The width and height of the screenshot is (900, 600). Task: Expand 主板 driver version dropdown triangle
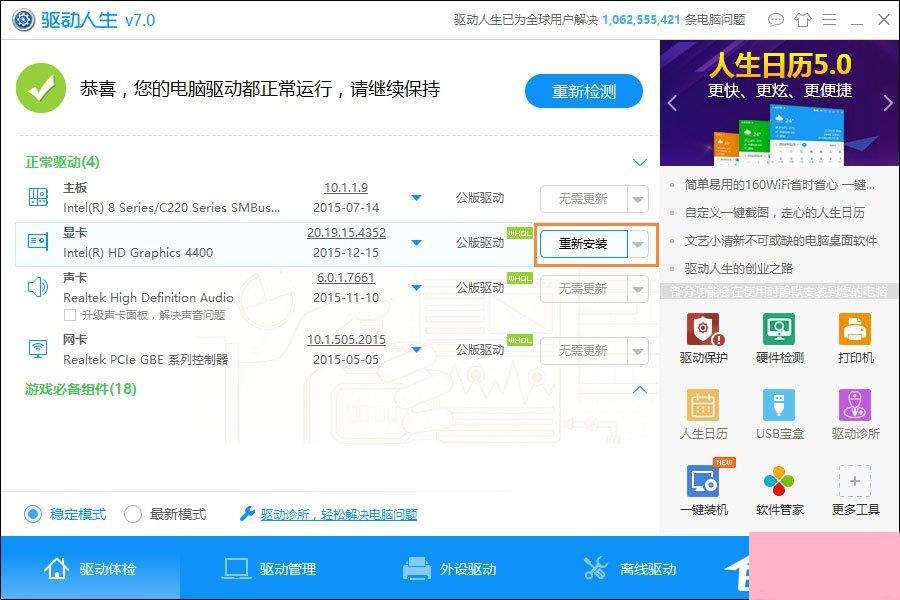coord(417,198)
